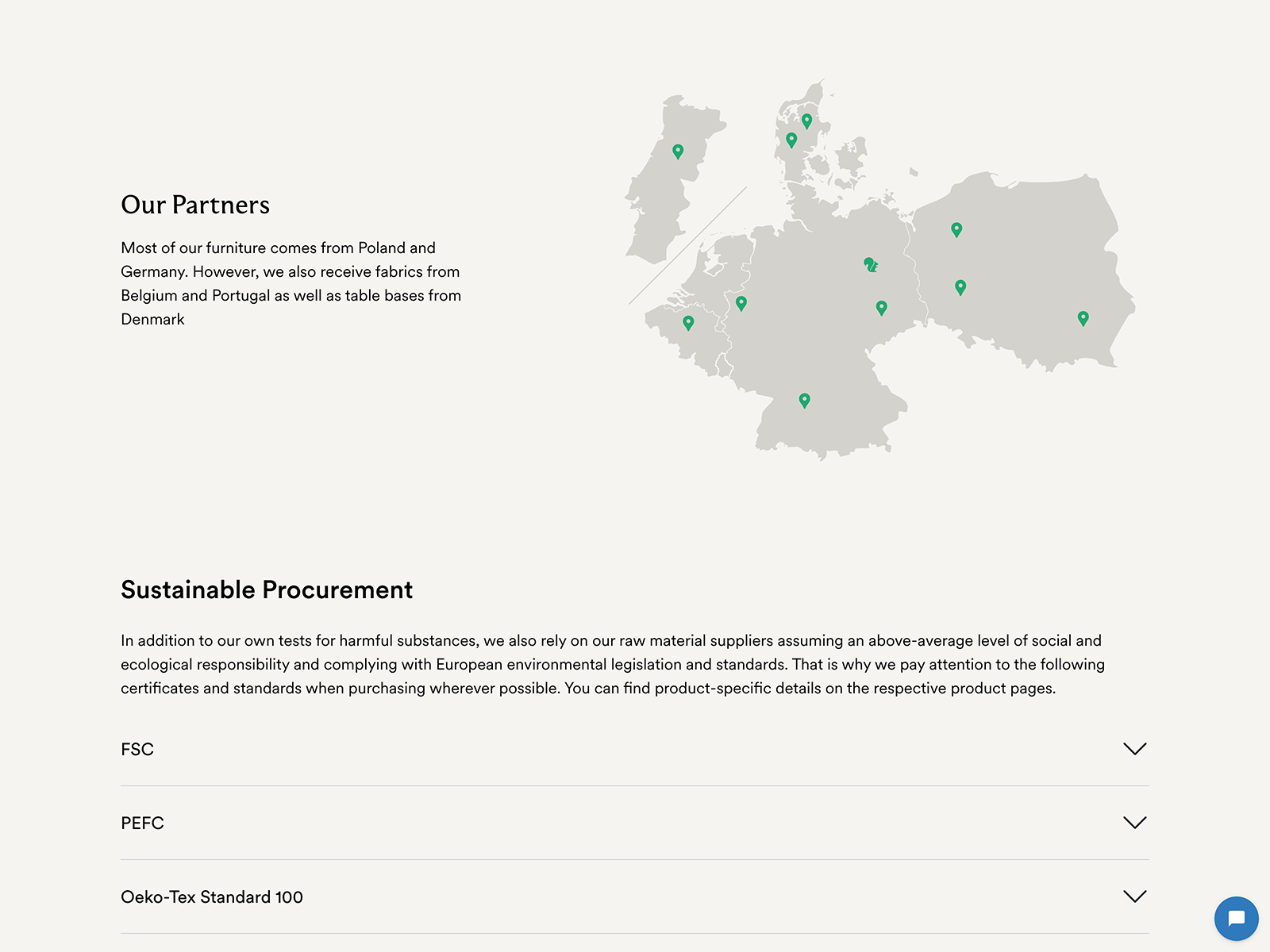
Task: Click the map pin in Belgium
Action: pos(688,322)
